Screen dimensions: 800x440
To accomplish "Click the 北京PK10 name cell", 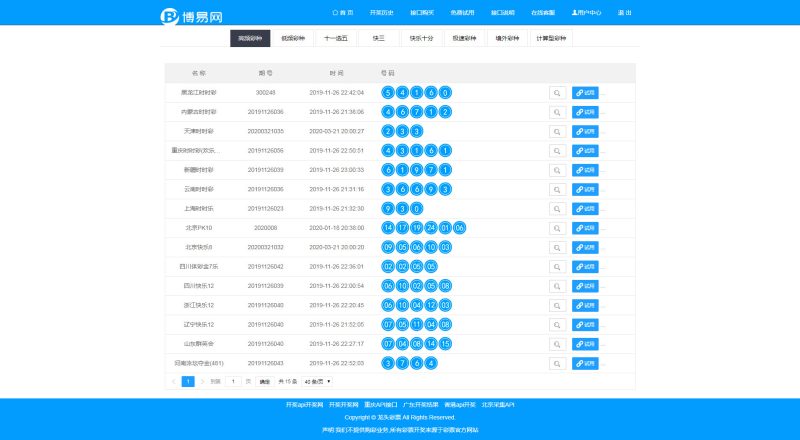I will [198, 228].
